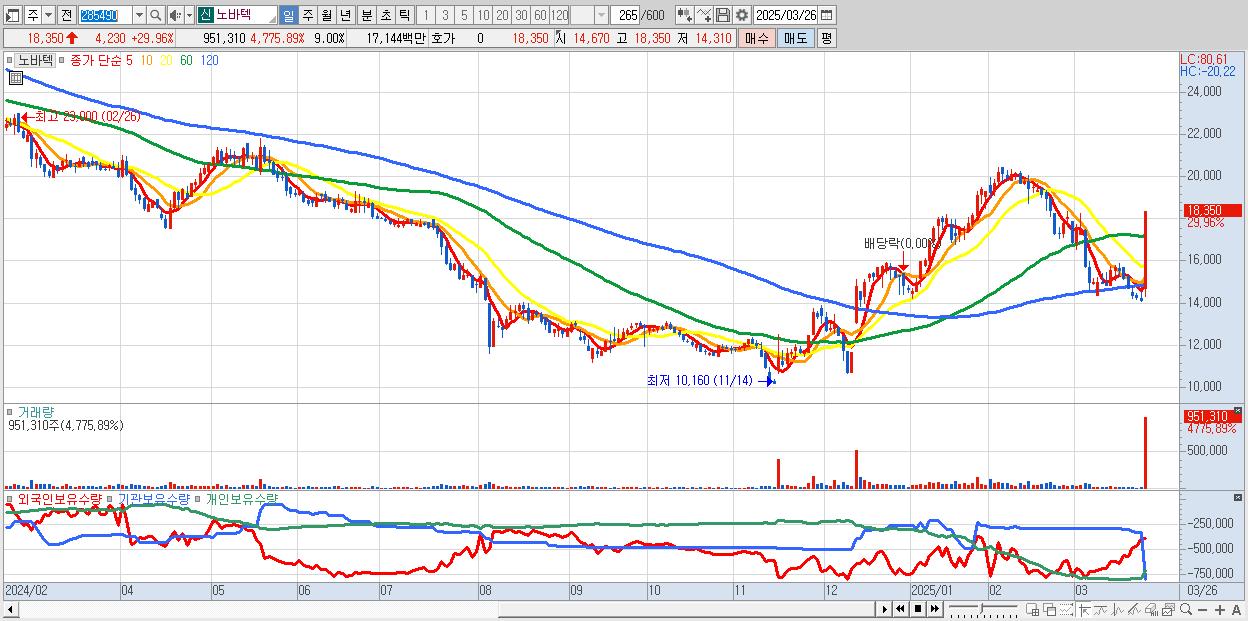Click the candle count field showing 265
This screenshot has width=1248, height=621.
625,15
